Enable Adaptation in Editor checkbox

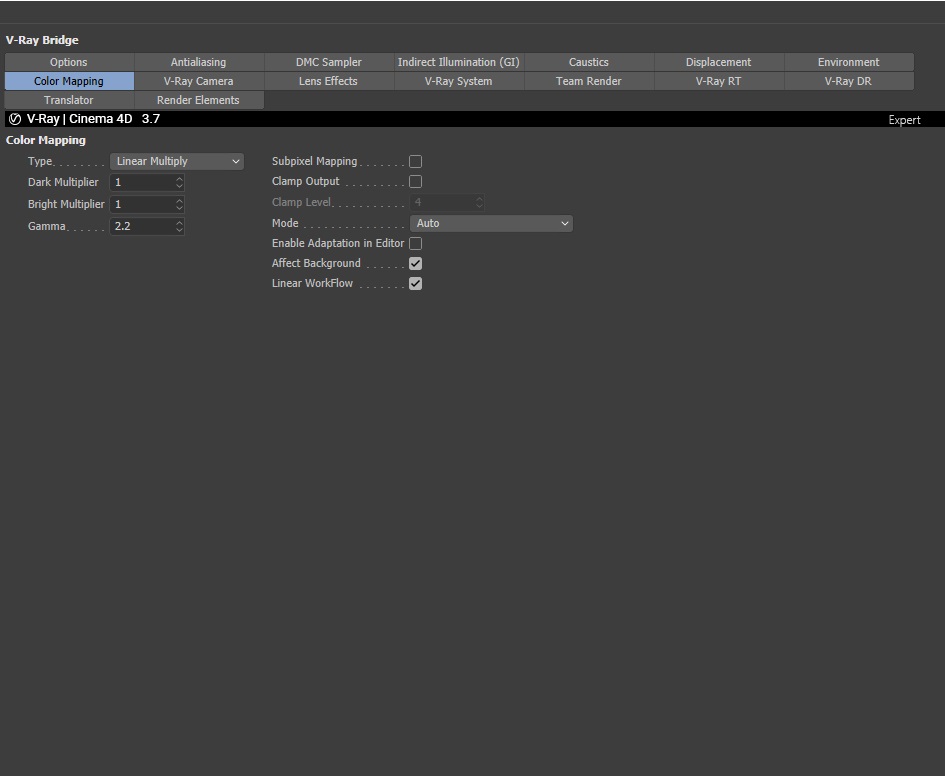click(415, 243)
